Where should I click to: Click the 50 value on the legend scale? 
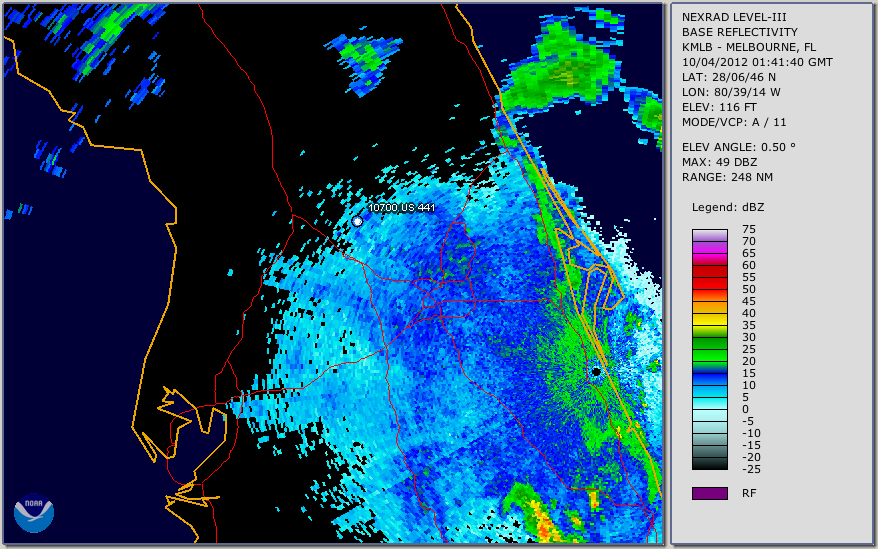pos(749,289)
